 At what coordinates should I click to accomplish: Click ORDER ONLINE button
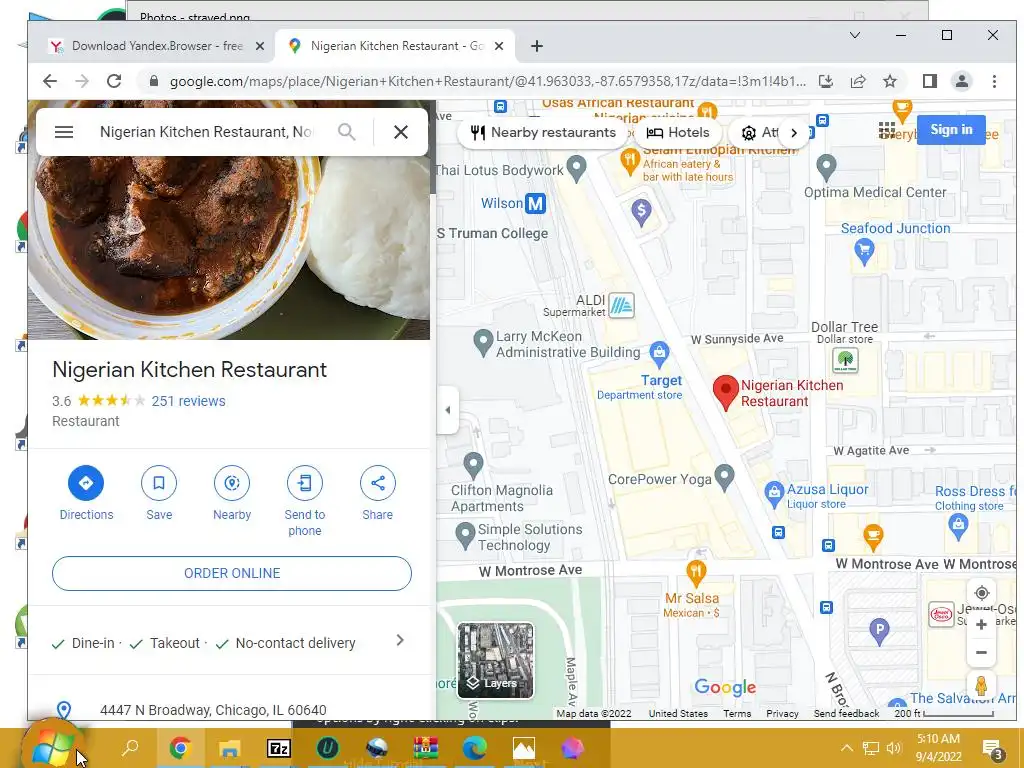pyautogui.click(x=232, y=573)
